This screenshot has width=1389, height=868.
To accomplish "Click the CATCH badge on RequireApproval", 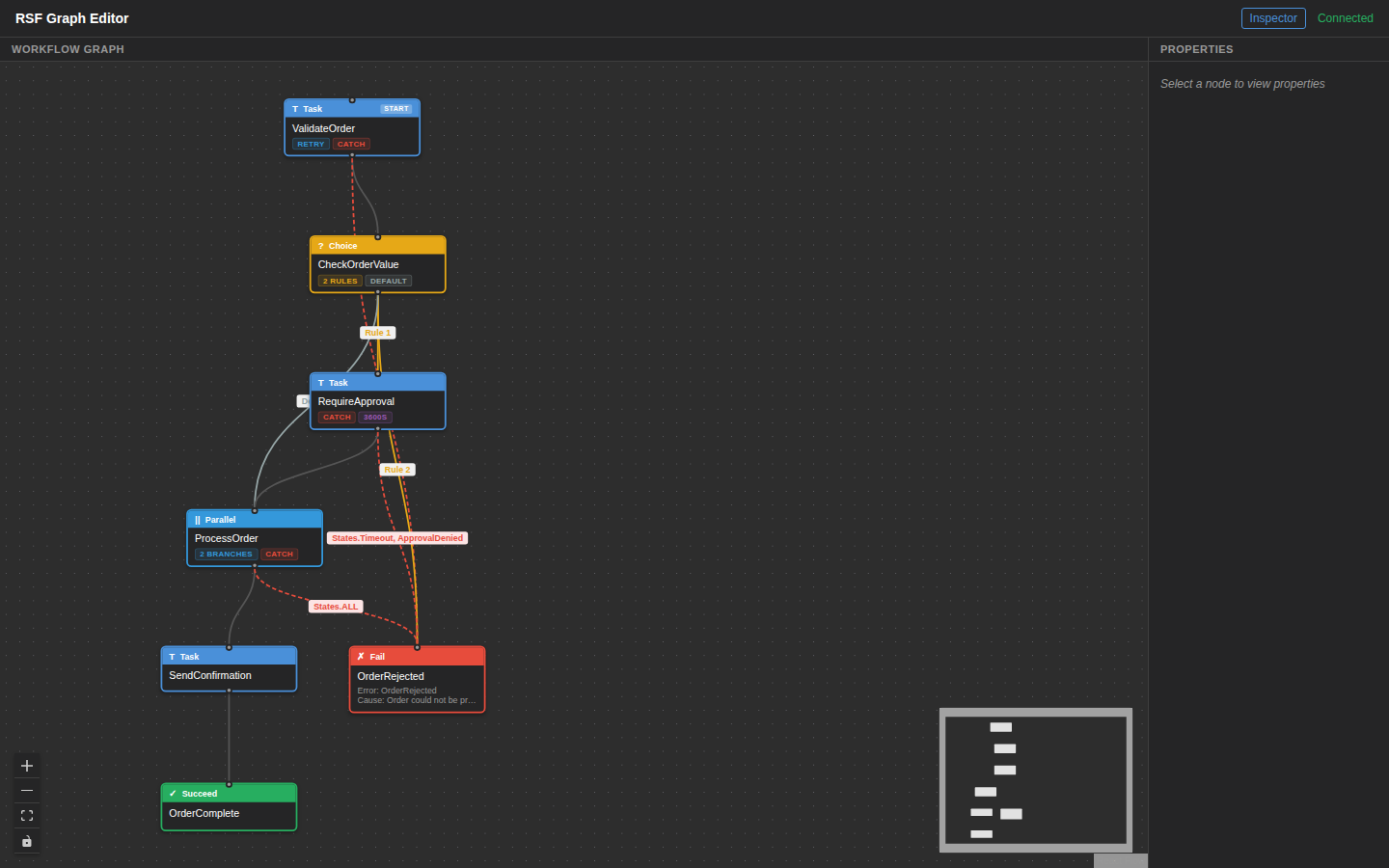I will pyautogui.click(x=336, y=418).
